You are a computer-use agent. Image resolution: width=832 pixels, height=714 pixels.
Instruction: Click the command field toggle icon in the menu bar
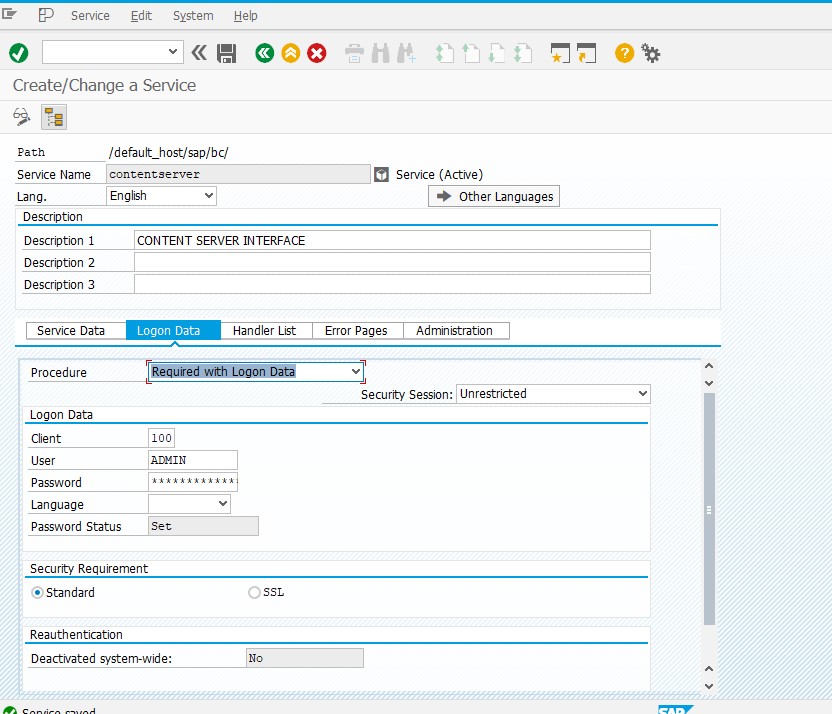pyautogui.click(x=46, y=15)
